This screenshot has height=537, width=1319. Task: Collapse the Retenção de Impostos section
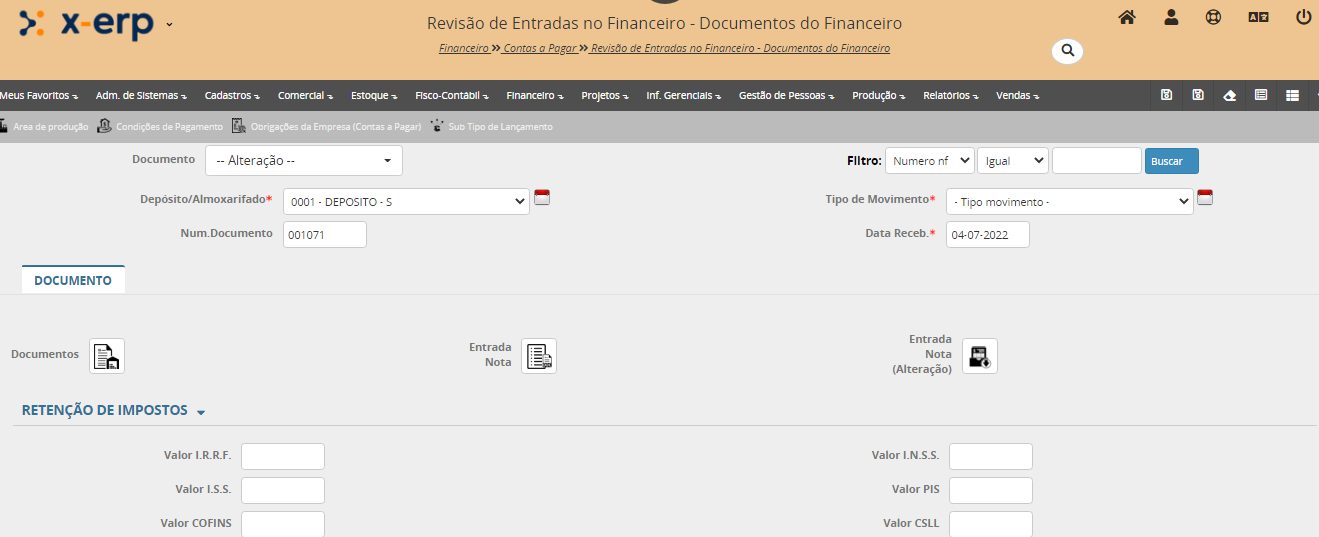201,412
